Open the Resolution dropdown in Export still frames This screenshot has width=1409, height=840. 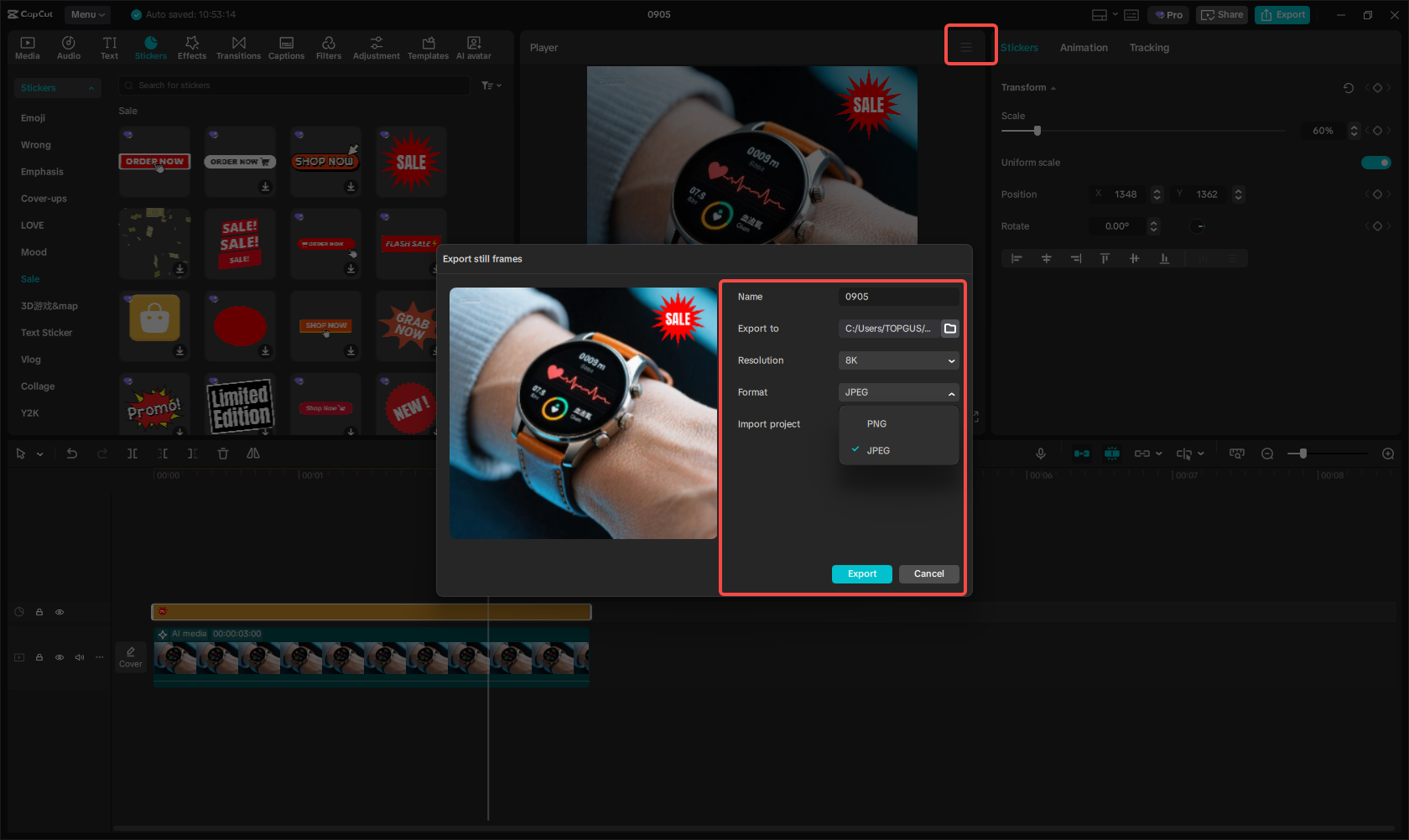[898, 360]
